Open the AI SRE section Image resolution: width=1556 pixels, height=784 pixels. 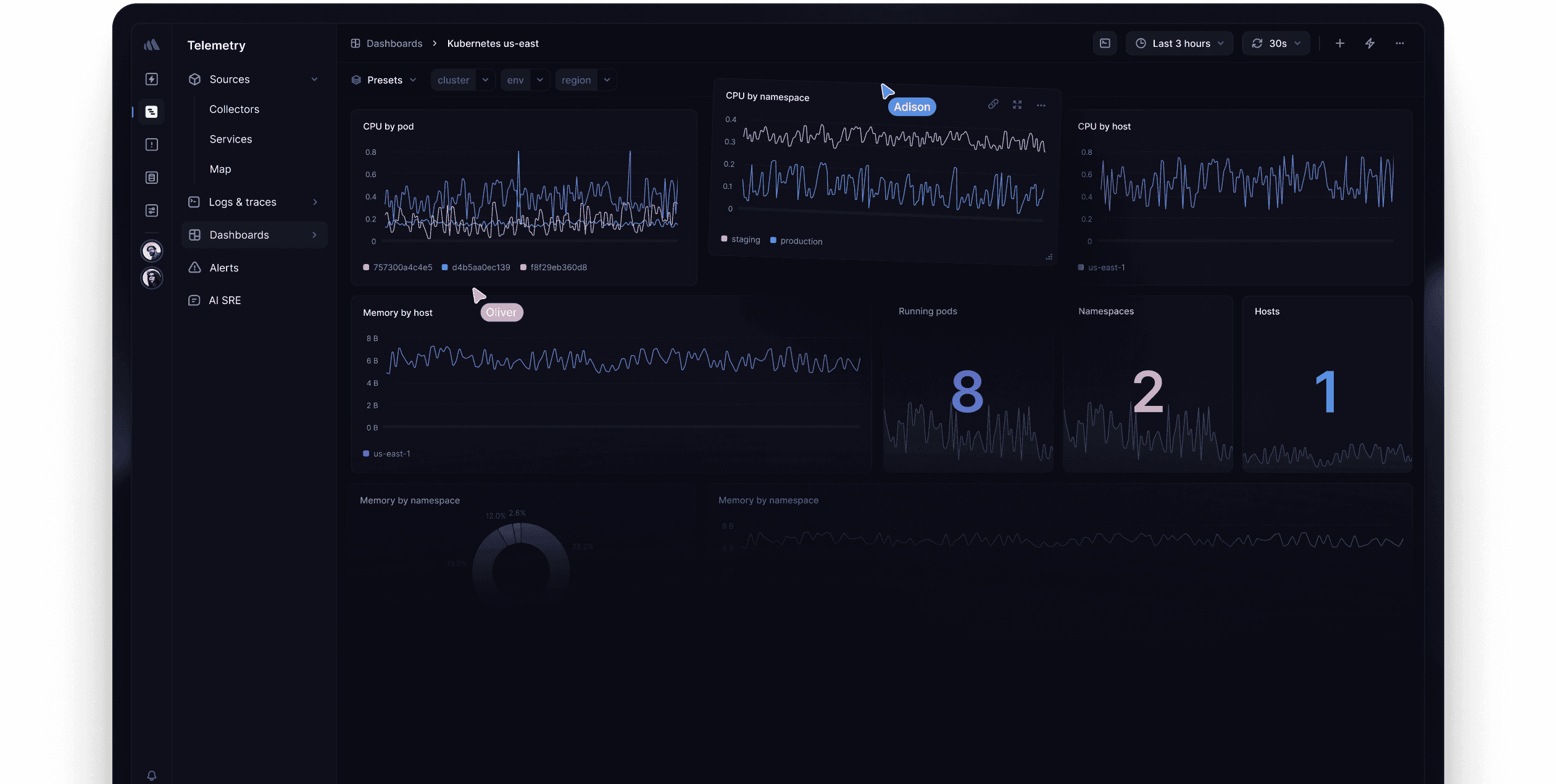click(x=225, y=300)
